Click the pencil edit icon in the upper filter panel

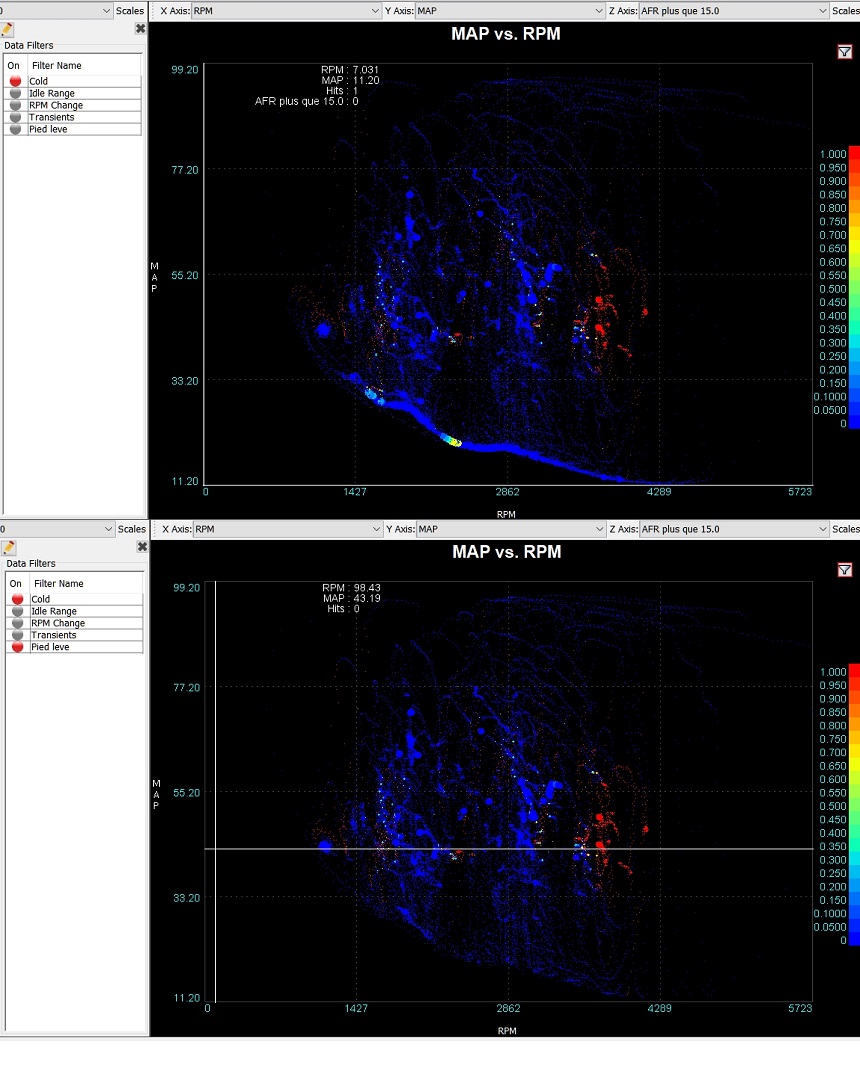tap(7, 30)
